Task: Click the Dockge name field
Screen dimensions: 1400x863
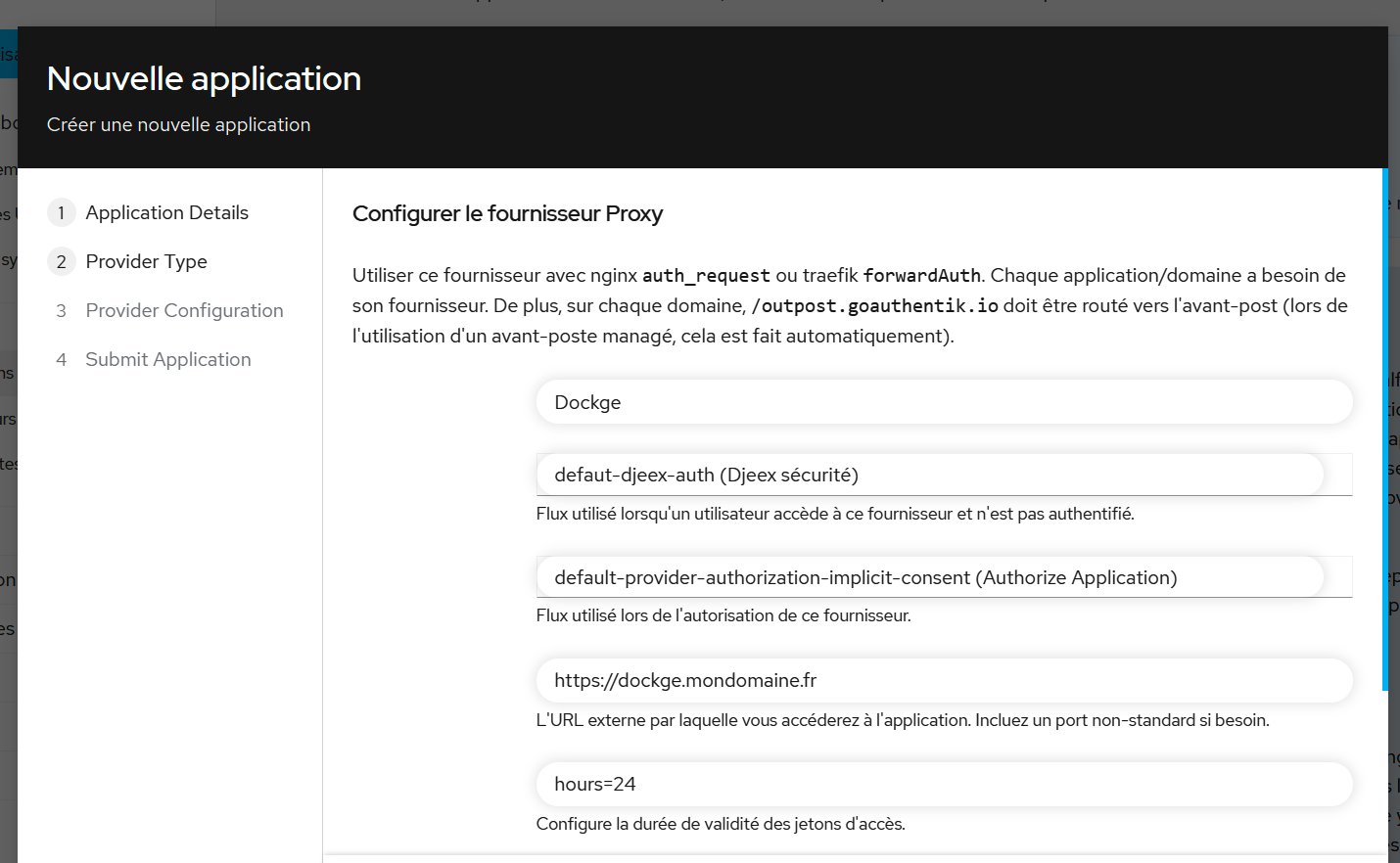Action: point(943,402)
